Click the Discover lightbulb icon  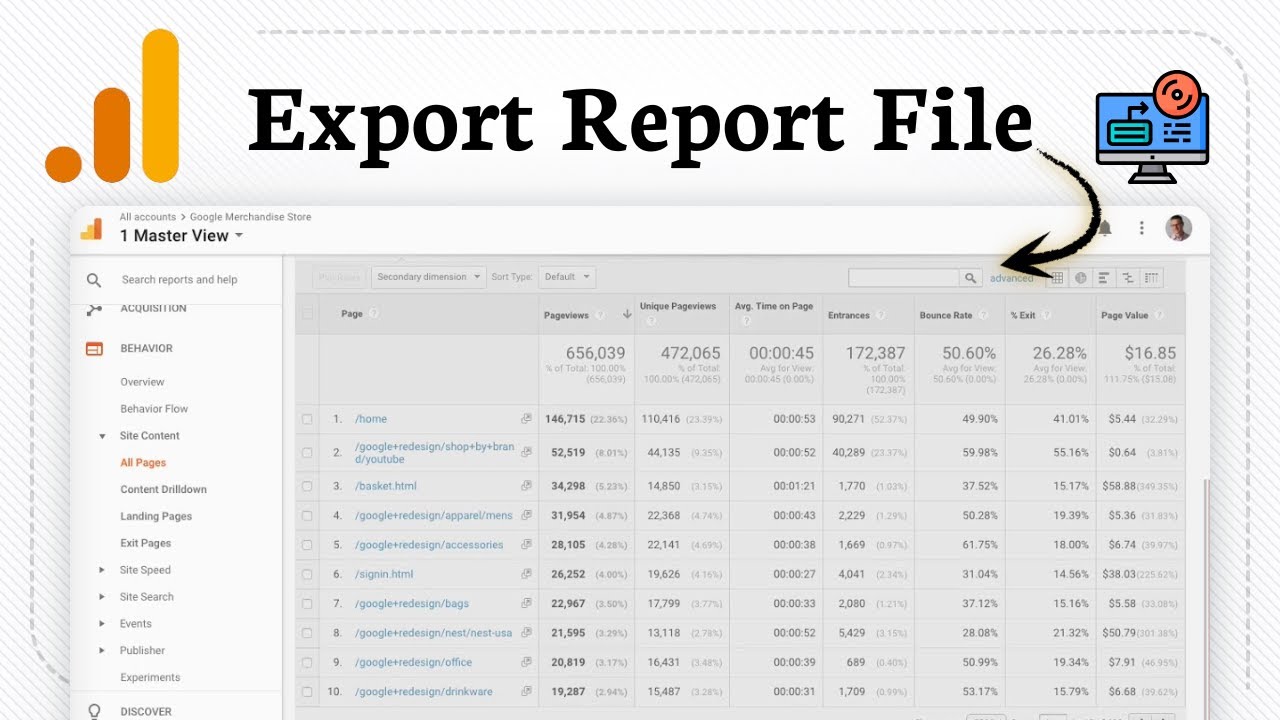95,711
